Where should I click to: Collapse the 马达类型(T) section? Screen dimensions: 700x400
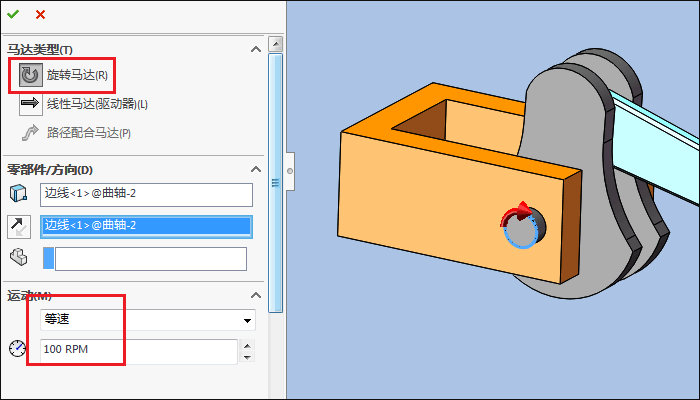click(x=256, y=49)
